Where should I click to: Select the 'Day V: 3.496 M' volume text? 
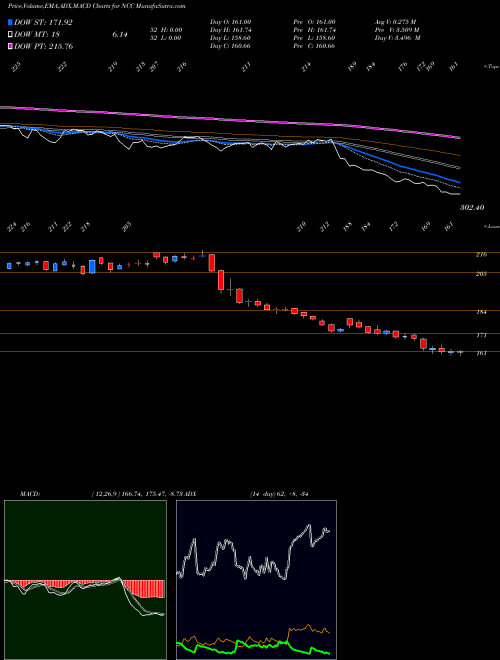(398, 38)
